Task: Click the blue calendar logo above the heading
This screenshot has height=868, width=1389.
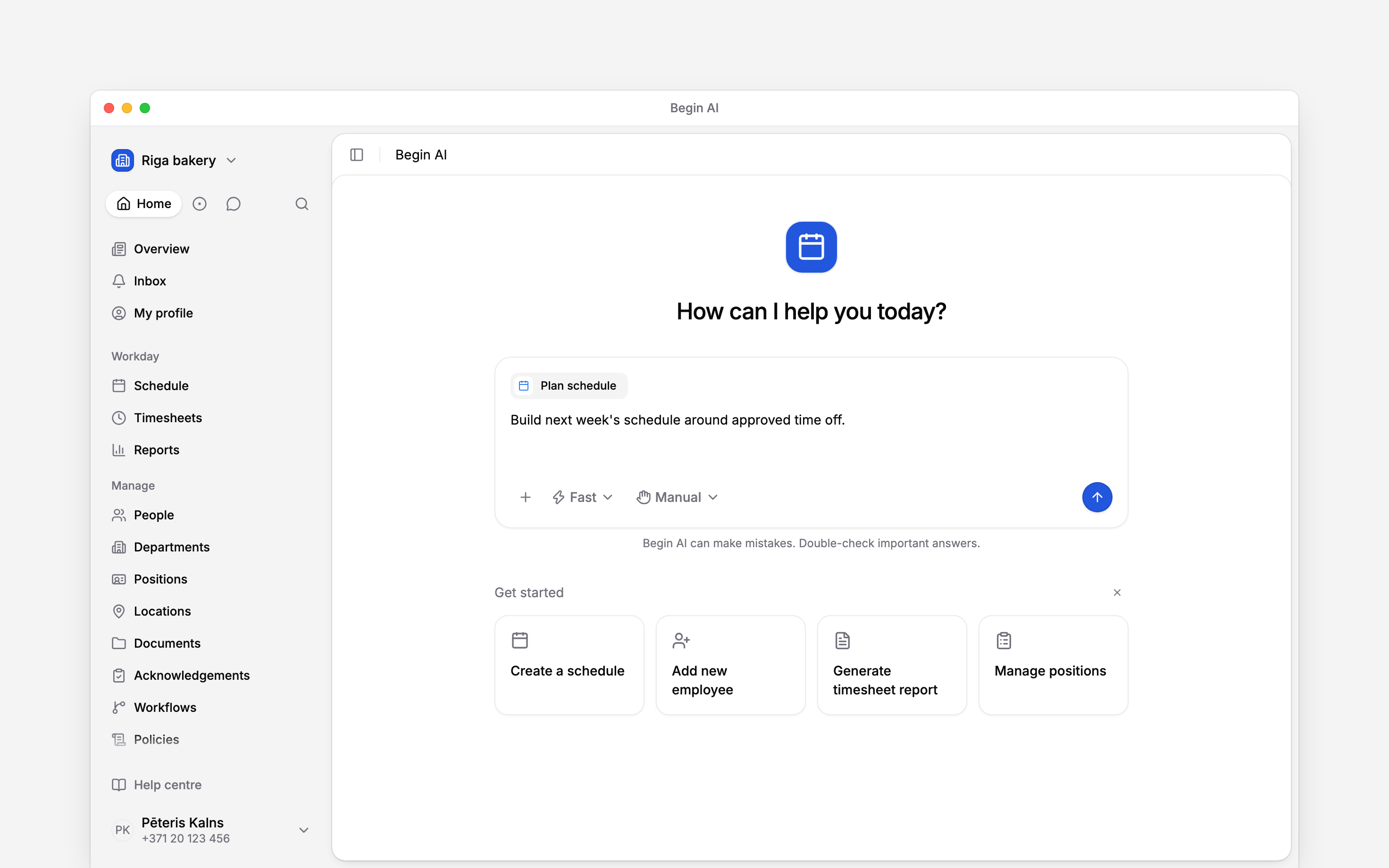Action: coord(811,247)
